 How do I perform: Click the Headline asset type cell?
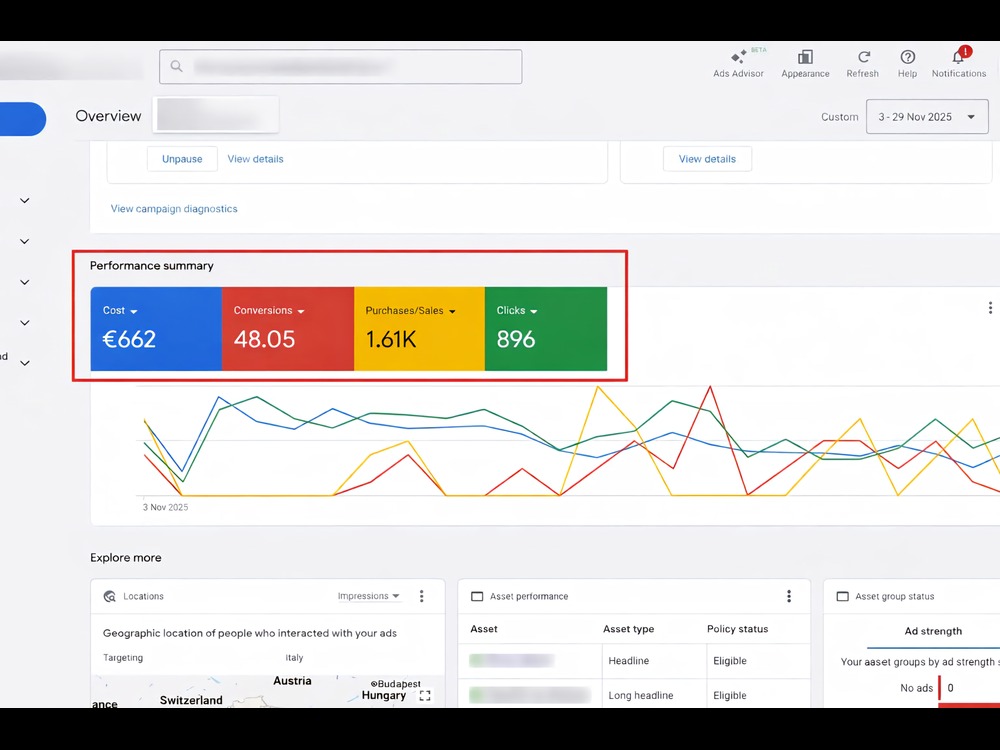(x=629, y=661)
